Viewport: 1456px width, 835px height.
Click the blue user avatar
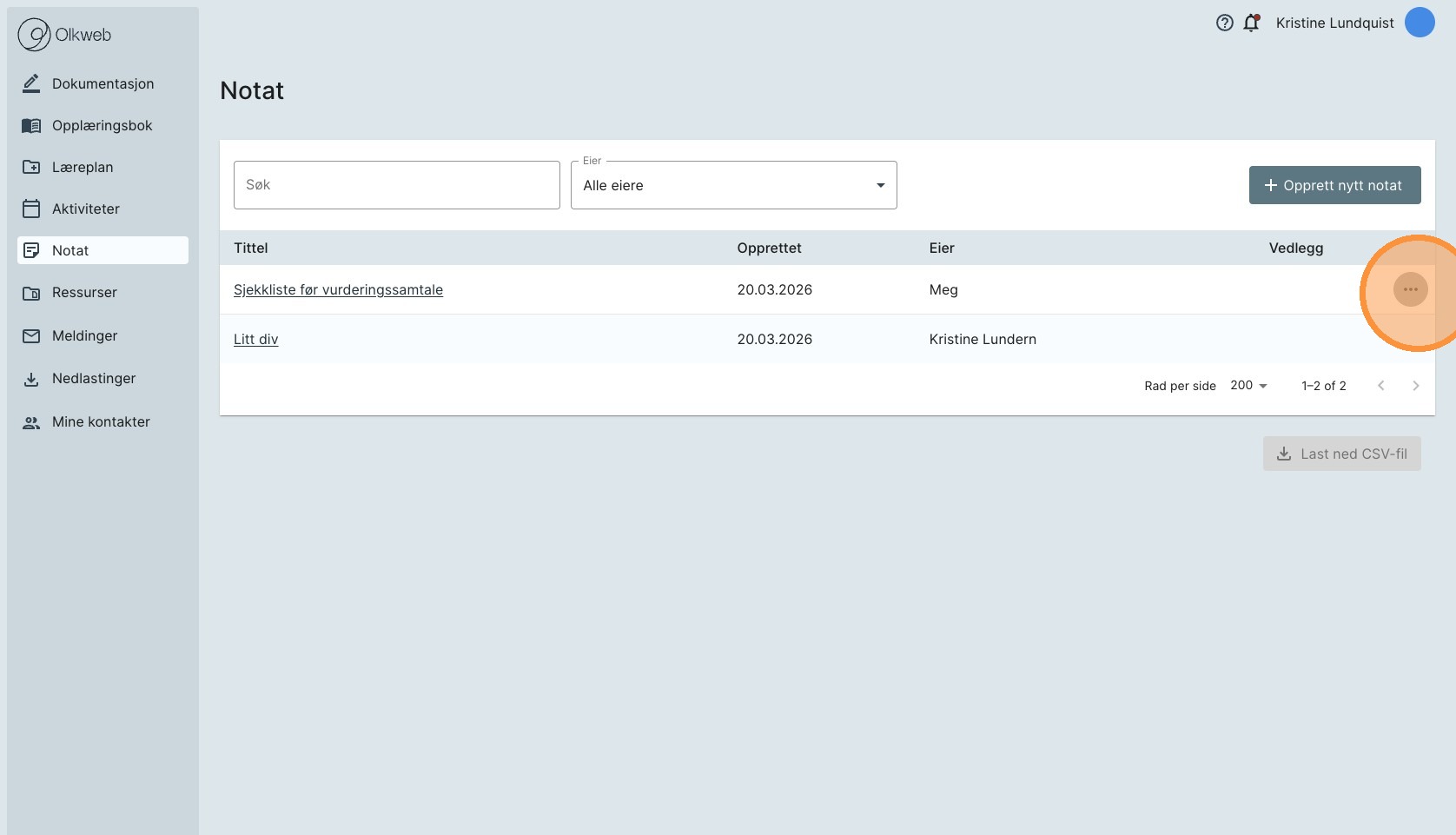(x=1420, y=23)
